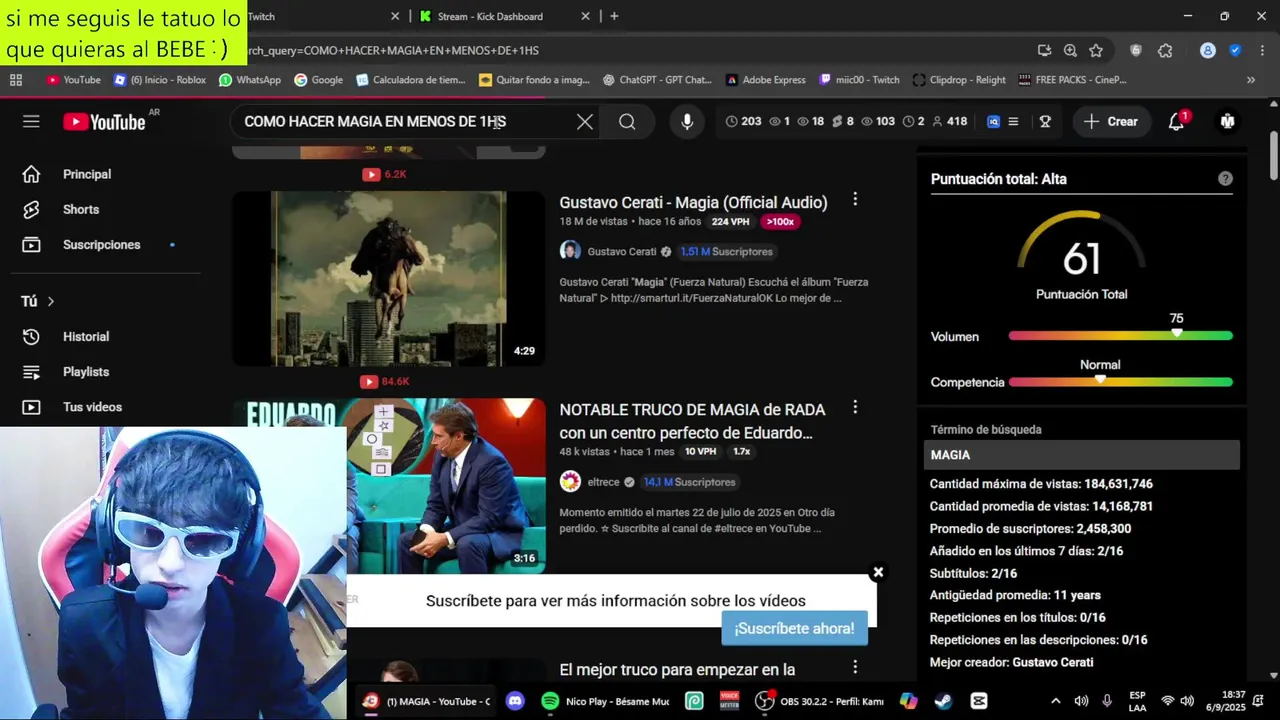Viewport: 1280px width, 720px height.
Task: Open options menu for Gustavo Cerati video
Action: [855, 200]
